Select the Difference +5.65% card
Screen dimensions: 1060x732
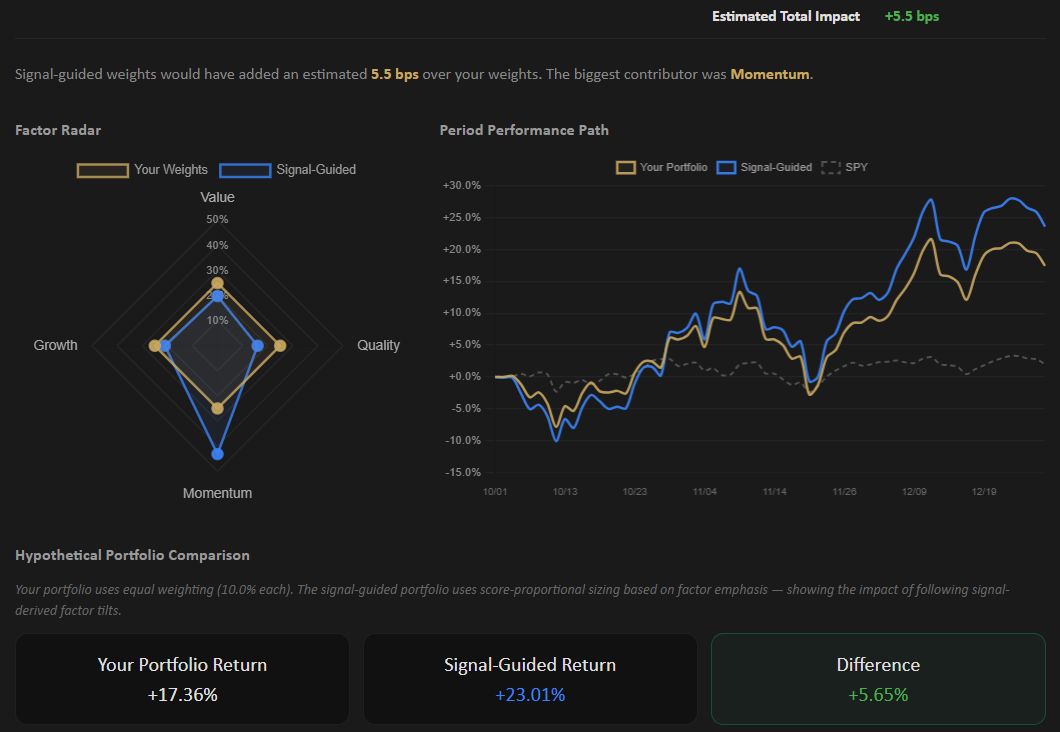[878, 679]
